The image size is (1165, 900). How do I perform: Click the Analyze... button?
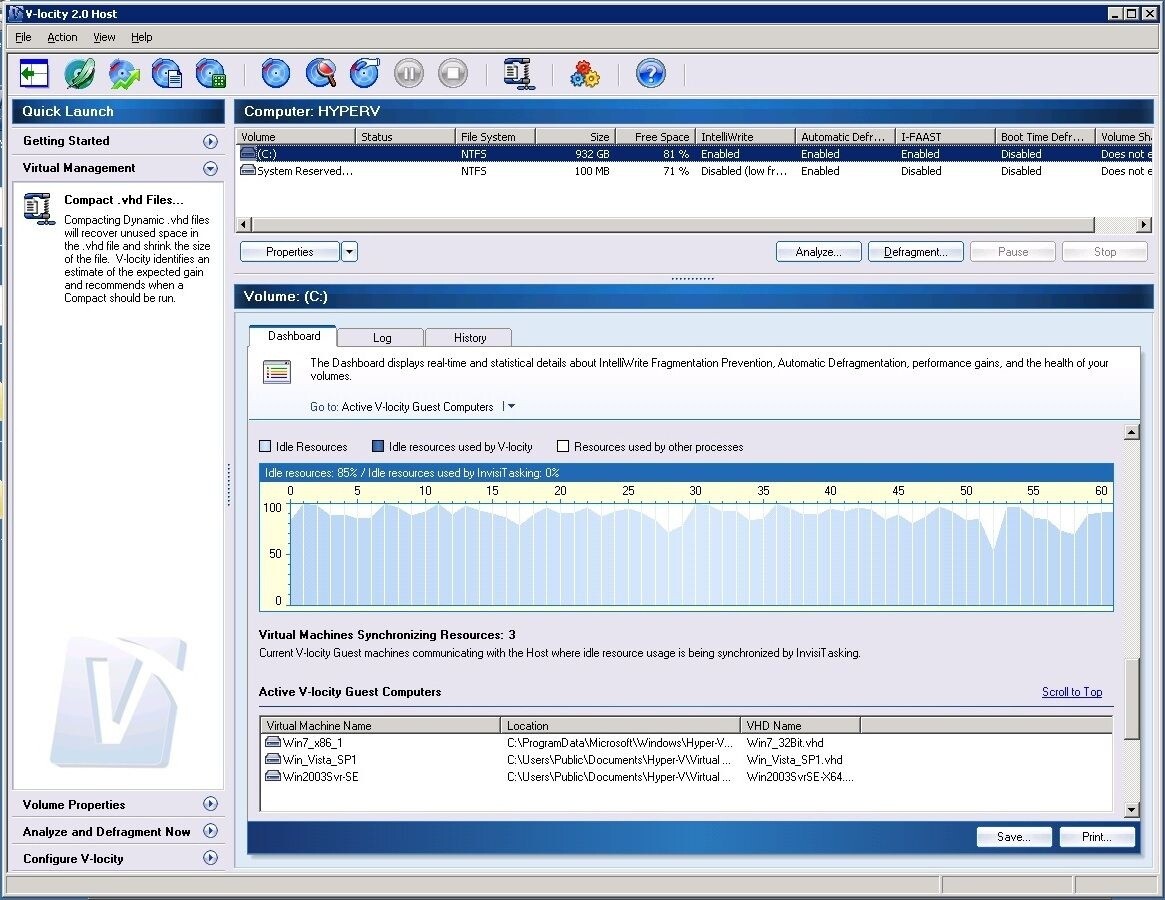819,252
